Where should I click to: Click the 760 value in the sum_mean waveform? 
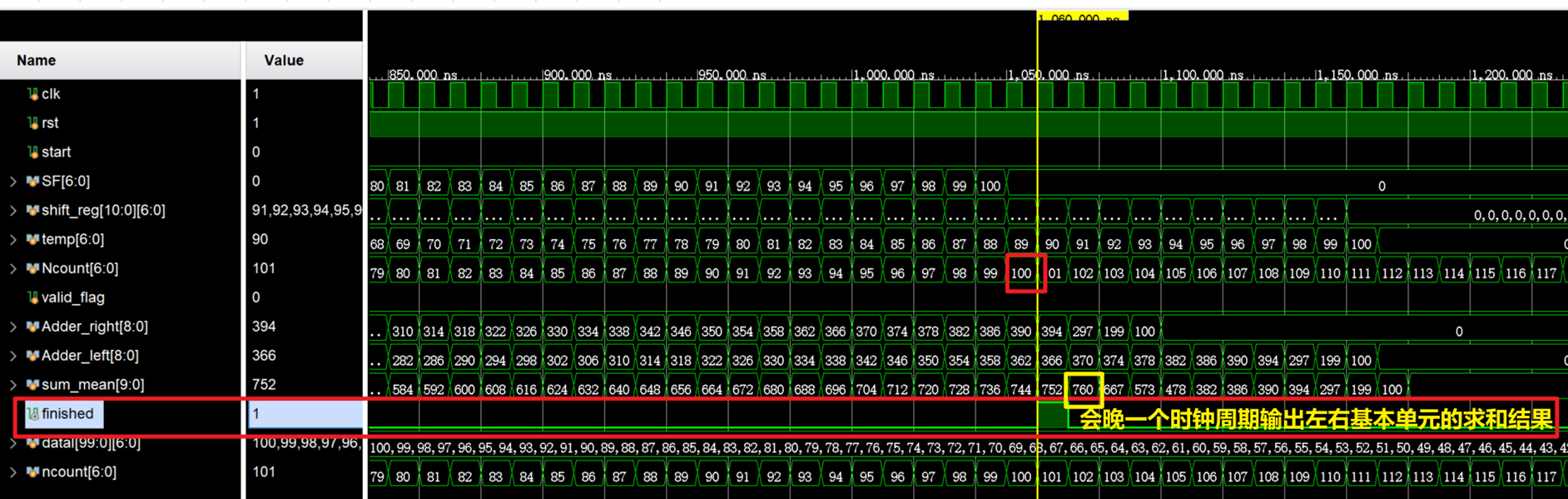[x=1083, y=390]
